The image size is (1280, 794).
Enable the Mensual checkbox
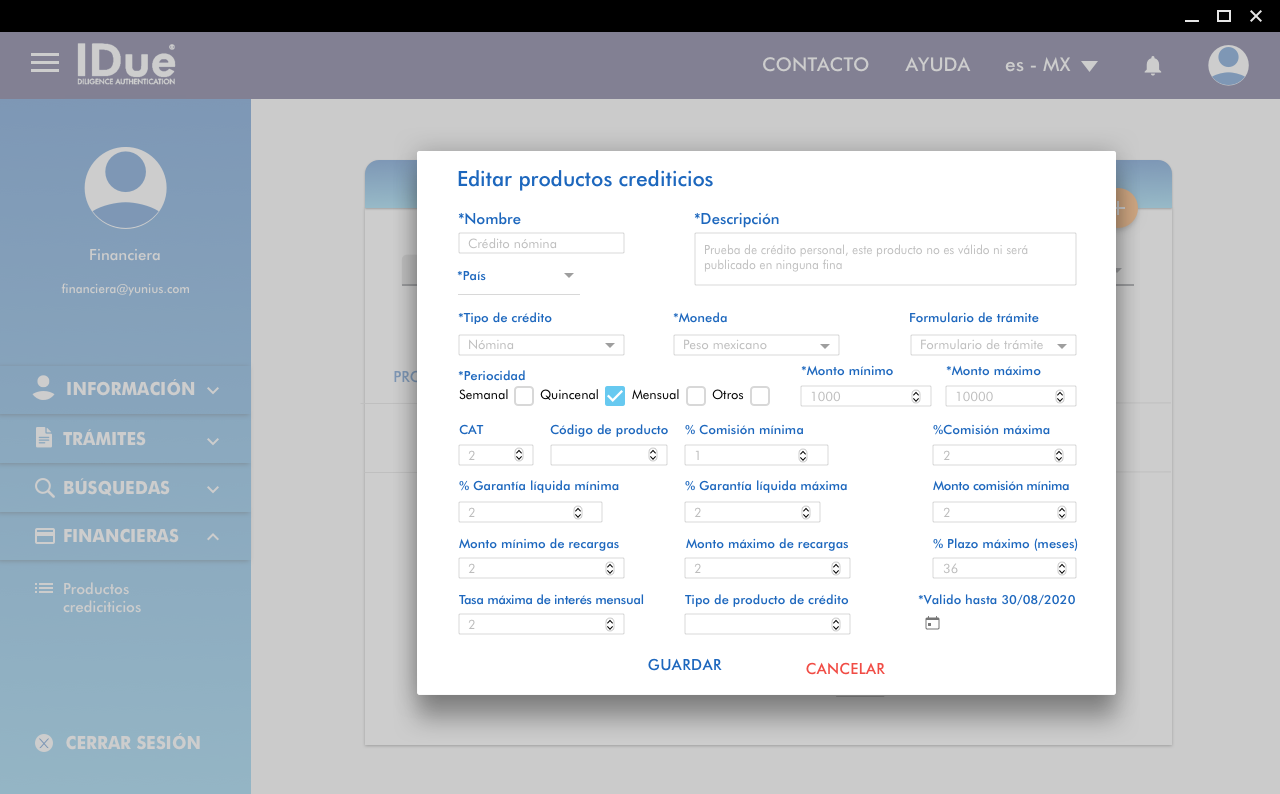coord(696,396)
